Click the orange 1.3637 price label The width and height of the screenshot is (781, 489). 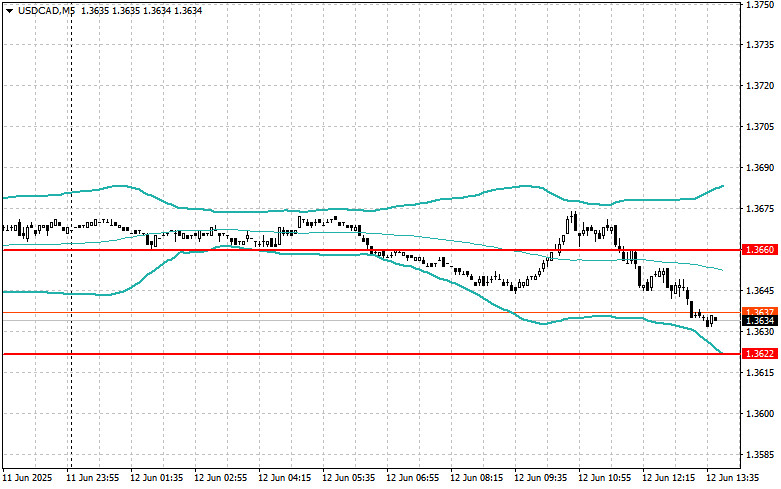click(760, 312)
